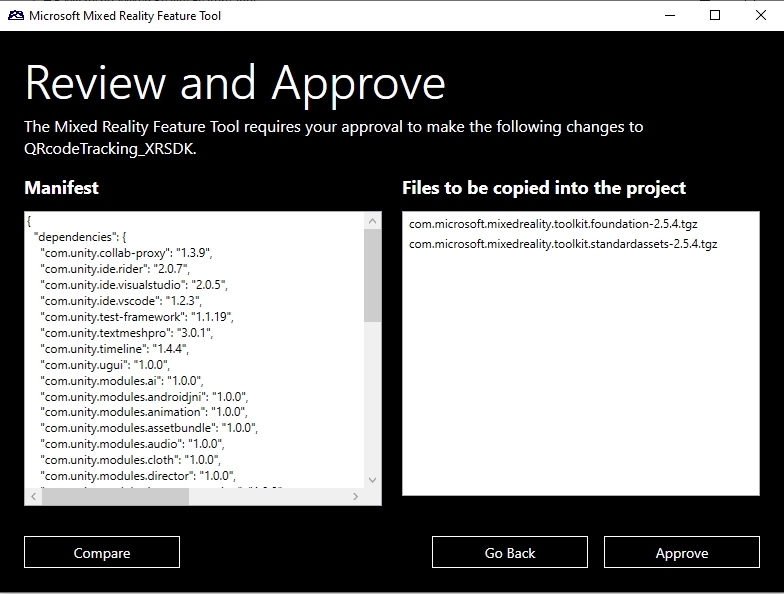This screenshot has height=594, width=784.
Task: Click the "com.unity.textmeshpro" manifest line
Action: [126, 332]
